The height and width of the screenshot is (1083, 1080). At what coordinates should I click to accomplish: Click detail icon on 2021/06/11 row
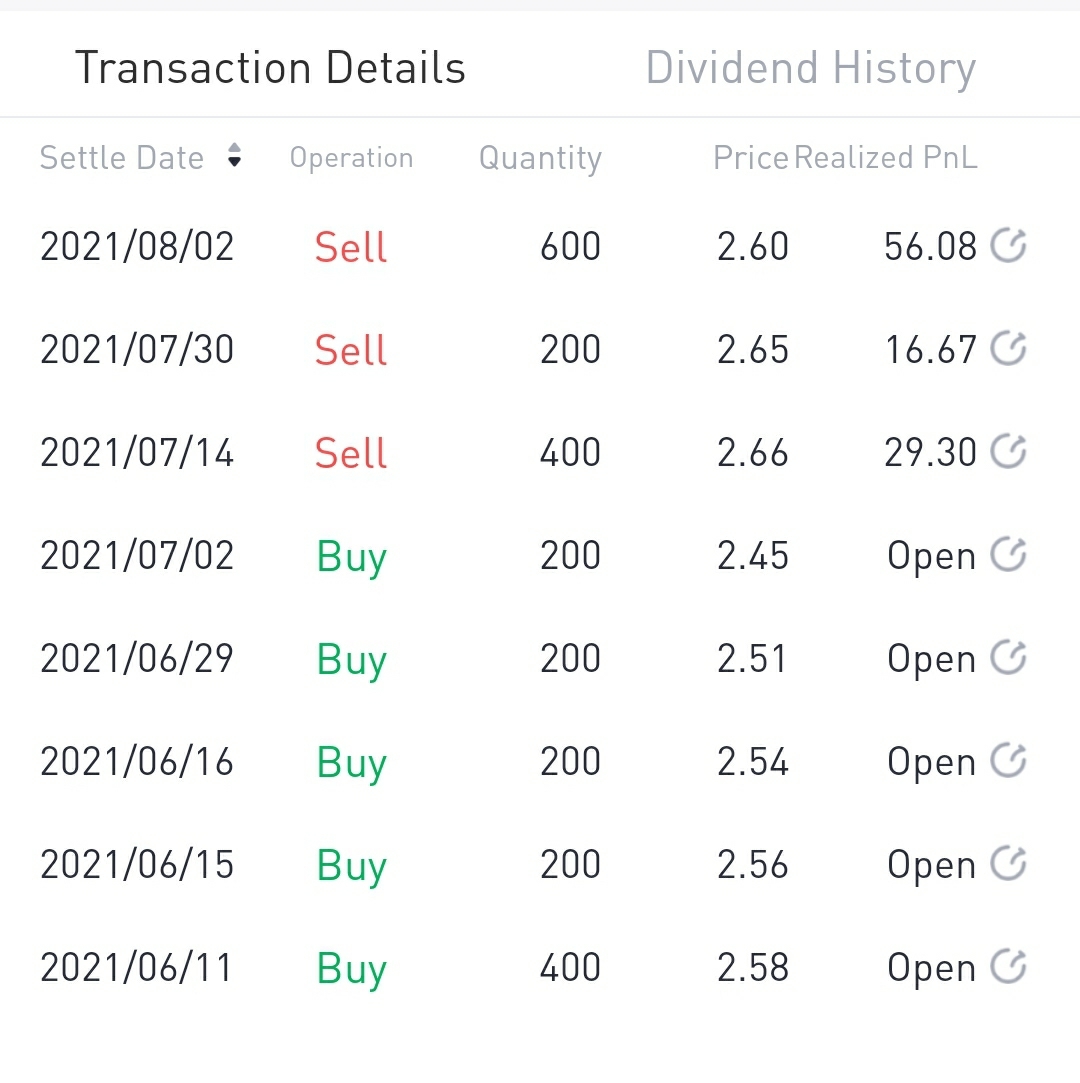click(x=1008, y=966)
